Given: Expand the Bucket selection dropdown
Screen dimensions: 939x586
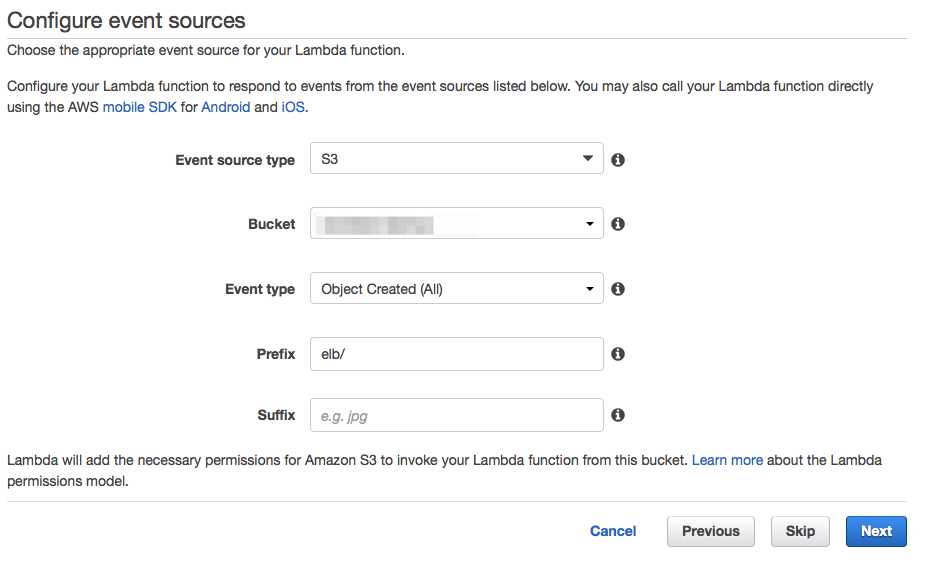Looking at the screenshot, I should click(x=456, y=224).
